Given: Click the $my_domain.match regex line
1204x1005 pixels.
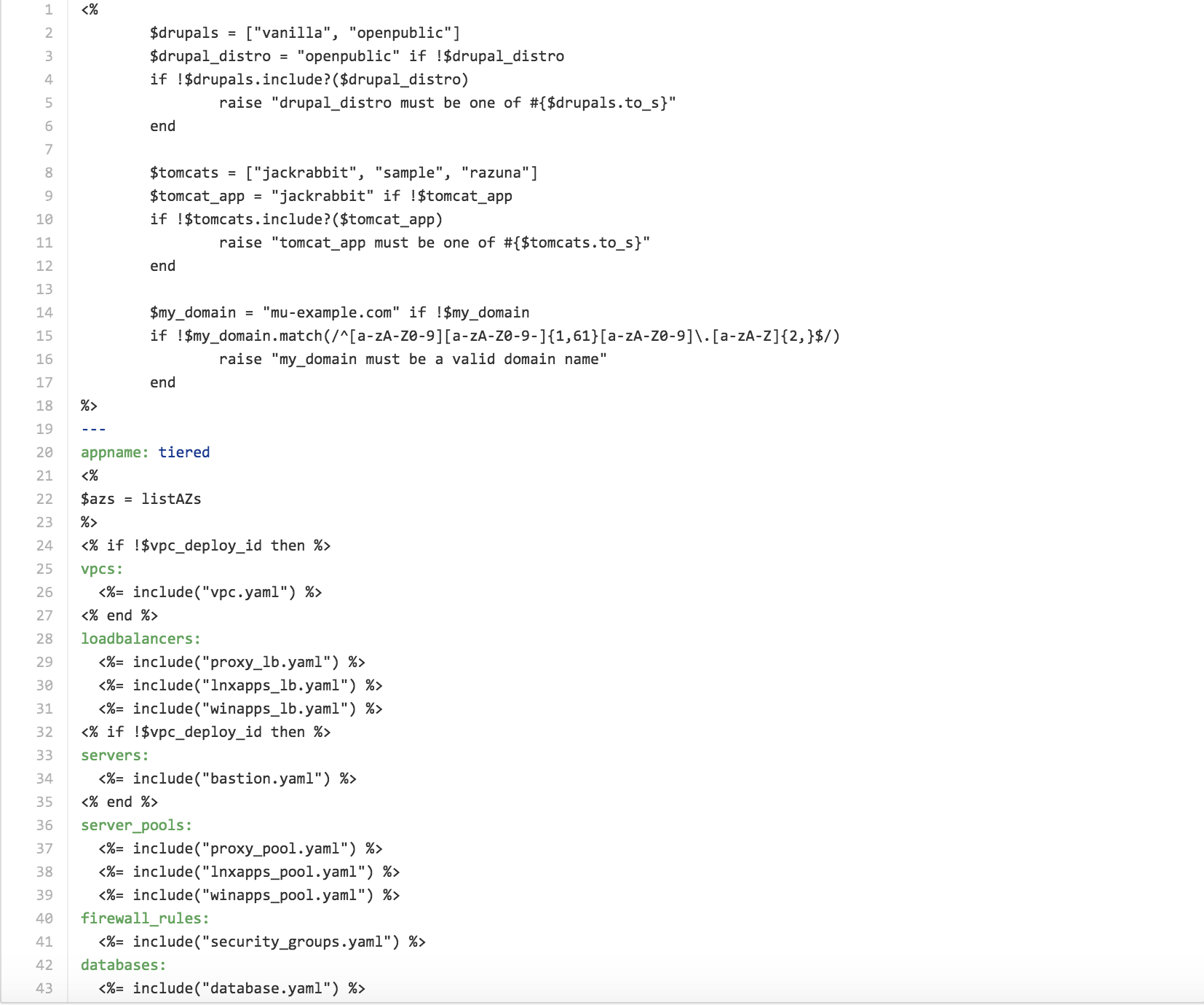Looking at the screenshot, I should point(495,336).
